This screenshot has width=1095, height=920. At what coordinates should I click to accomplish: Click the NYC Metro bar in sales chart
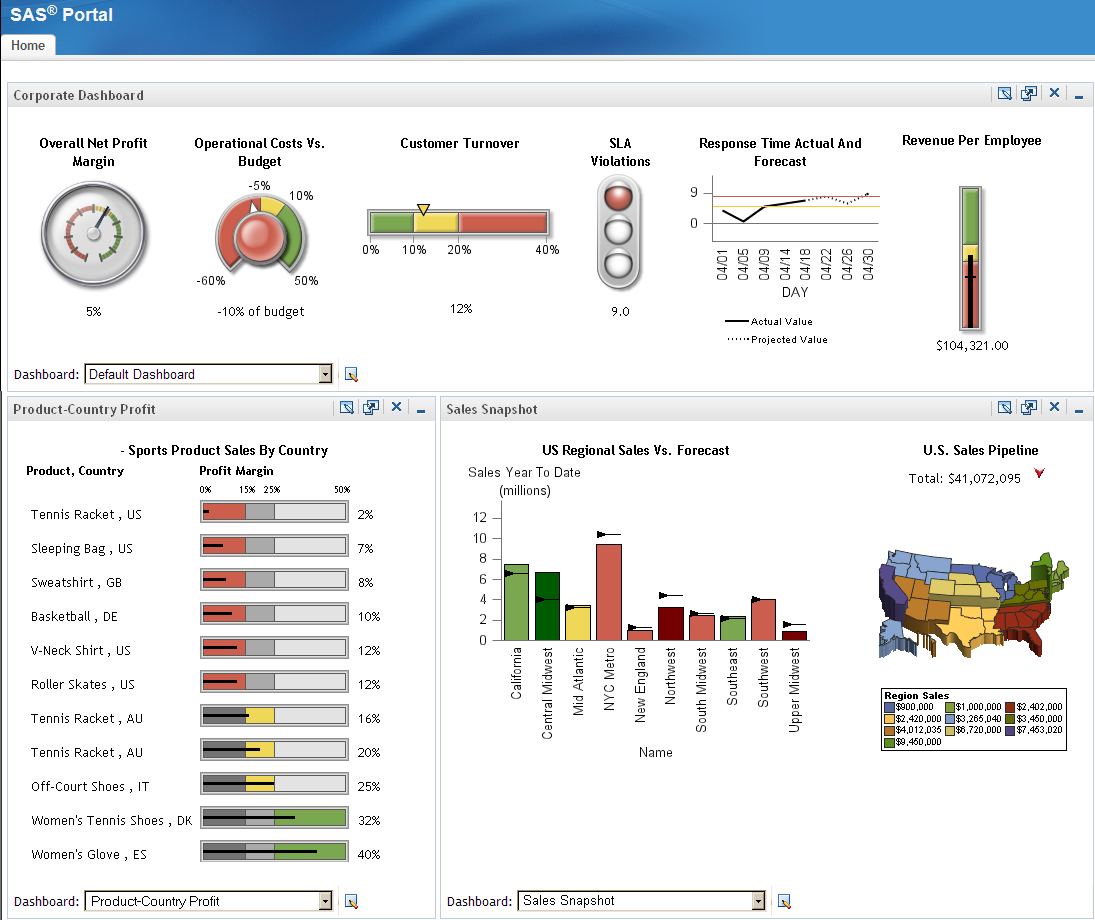tap(609, 591)
